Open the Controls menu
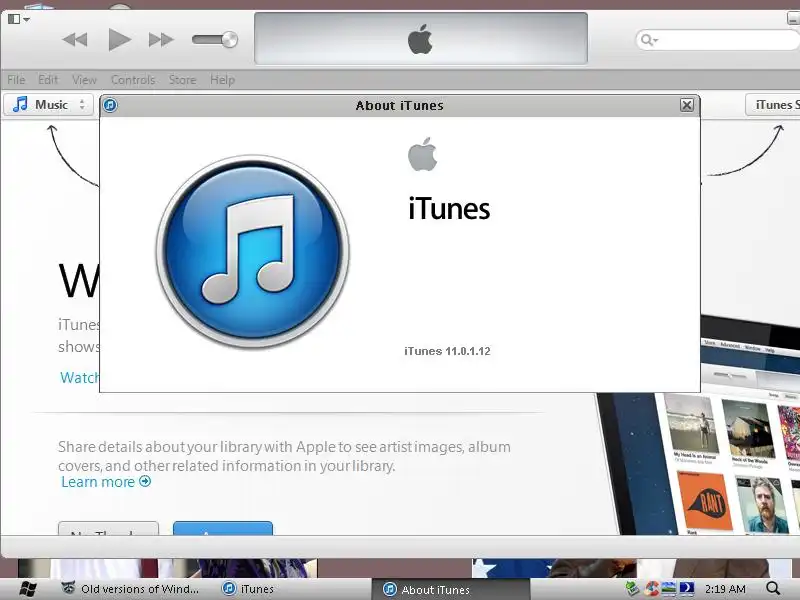Image resolution: width=800 pixels, height=600 pixels. coord(133,80)
